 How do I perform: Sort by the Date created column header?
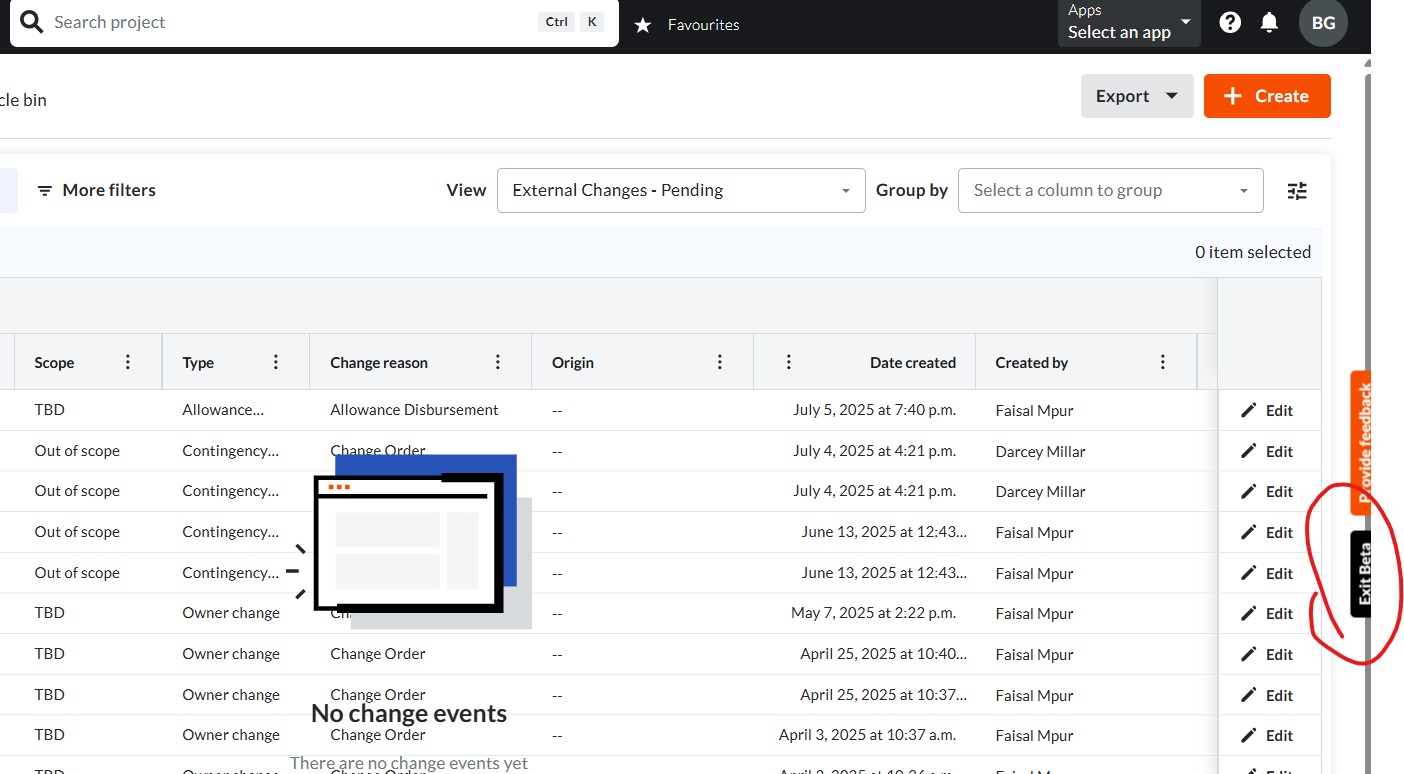tap(913, 363)
